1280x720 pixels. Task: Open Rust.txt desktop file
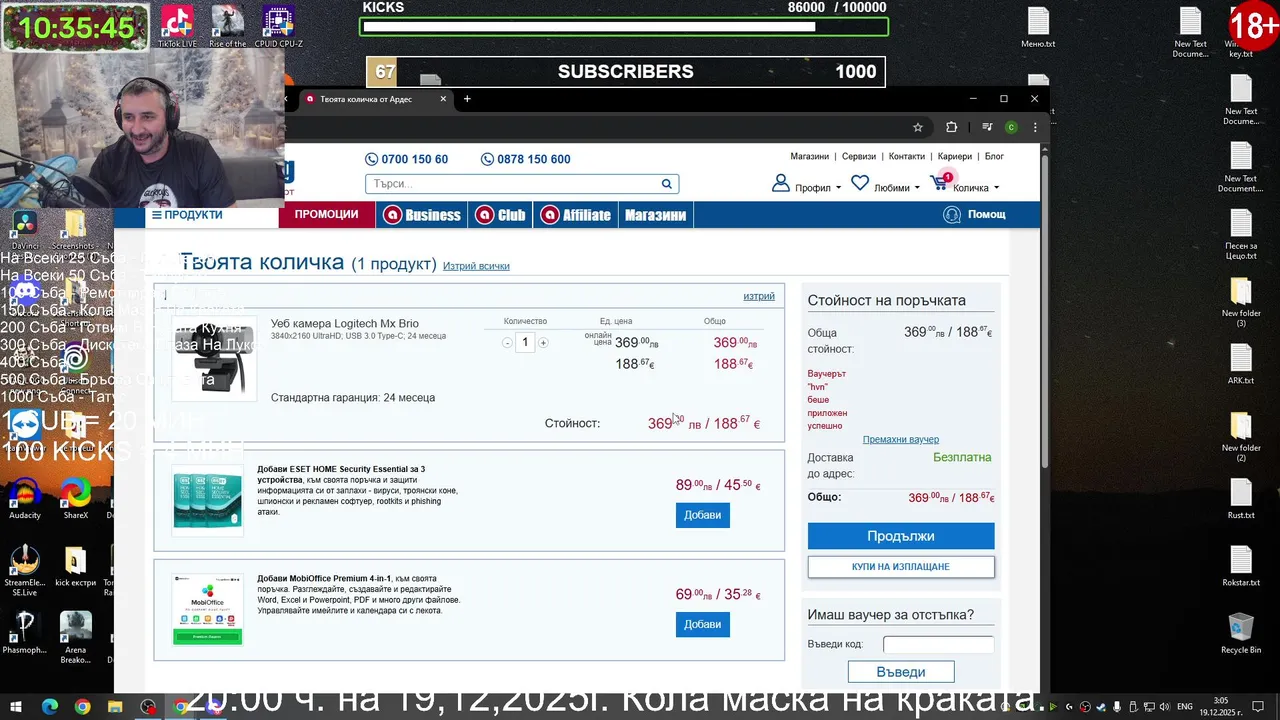click(1241, 499)
